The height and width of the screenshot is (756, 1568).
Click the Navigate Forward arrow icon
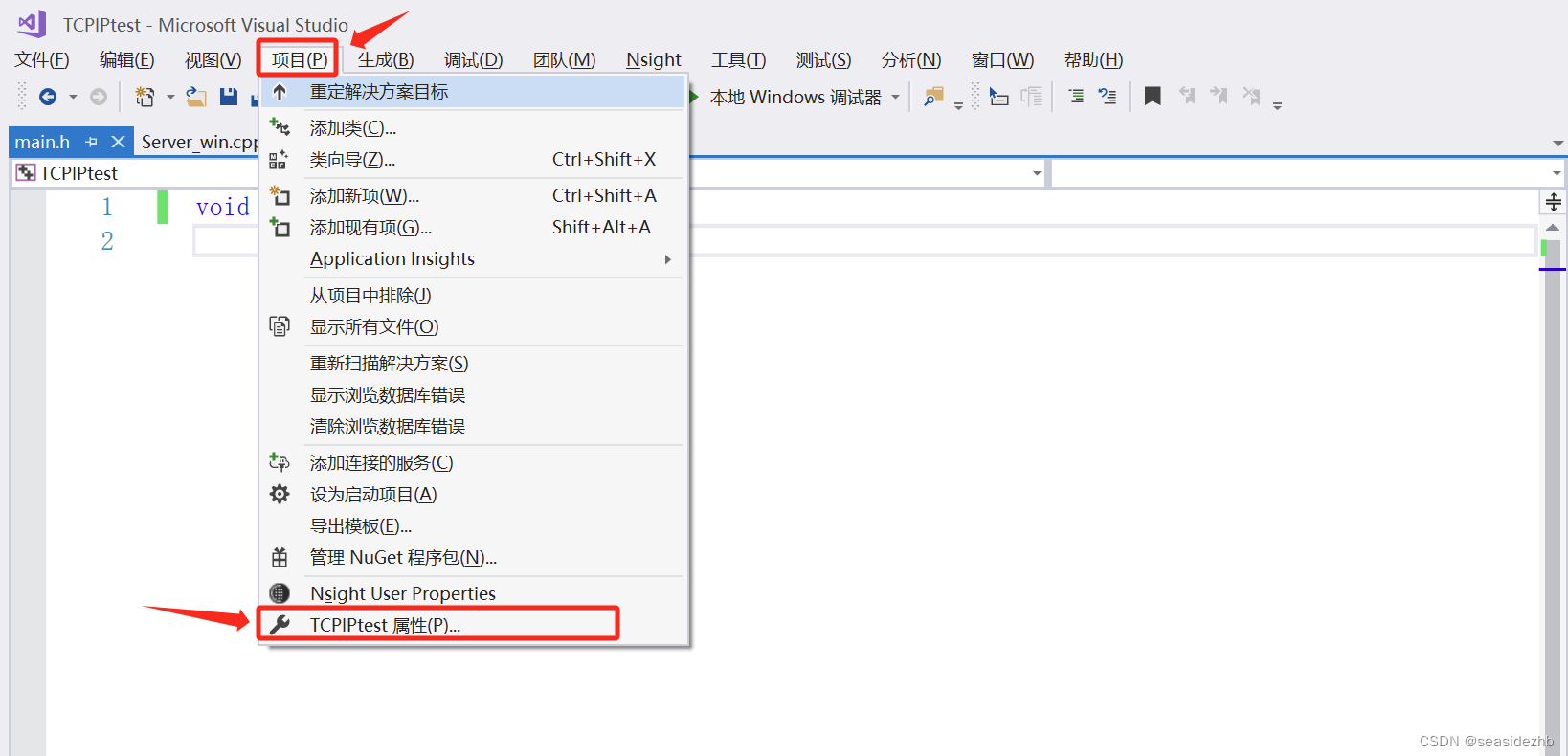pyautogui.click(x=99, y=97)
